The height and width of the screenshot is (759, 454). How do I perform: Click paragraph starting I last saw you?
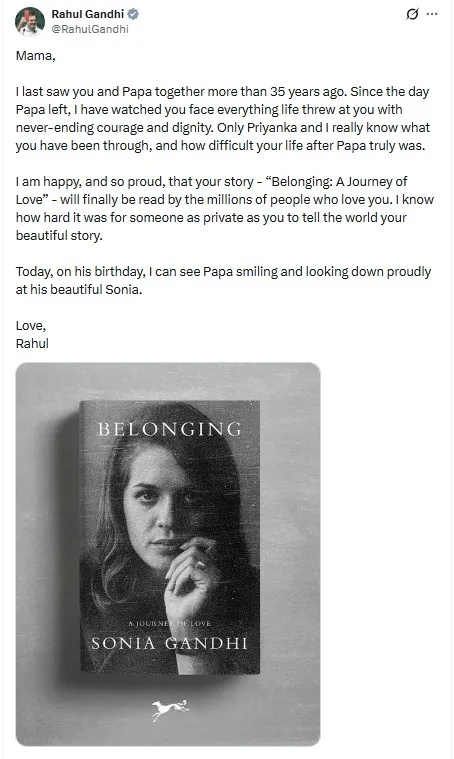223,119
